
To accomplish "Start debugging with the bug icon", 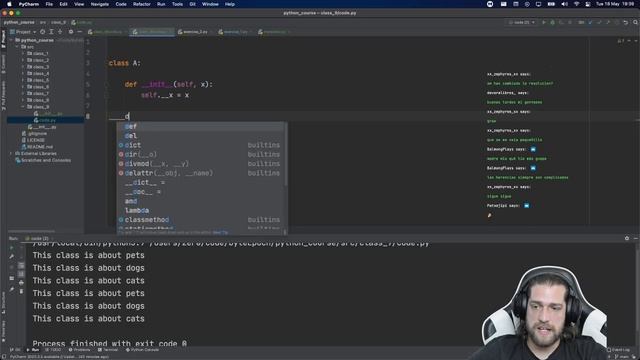I will point(552,22).
